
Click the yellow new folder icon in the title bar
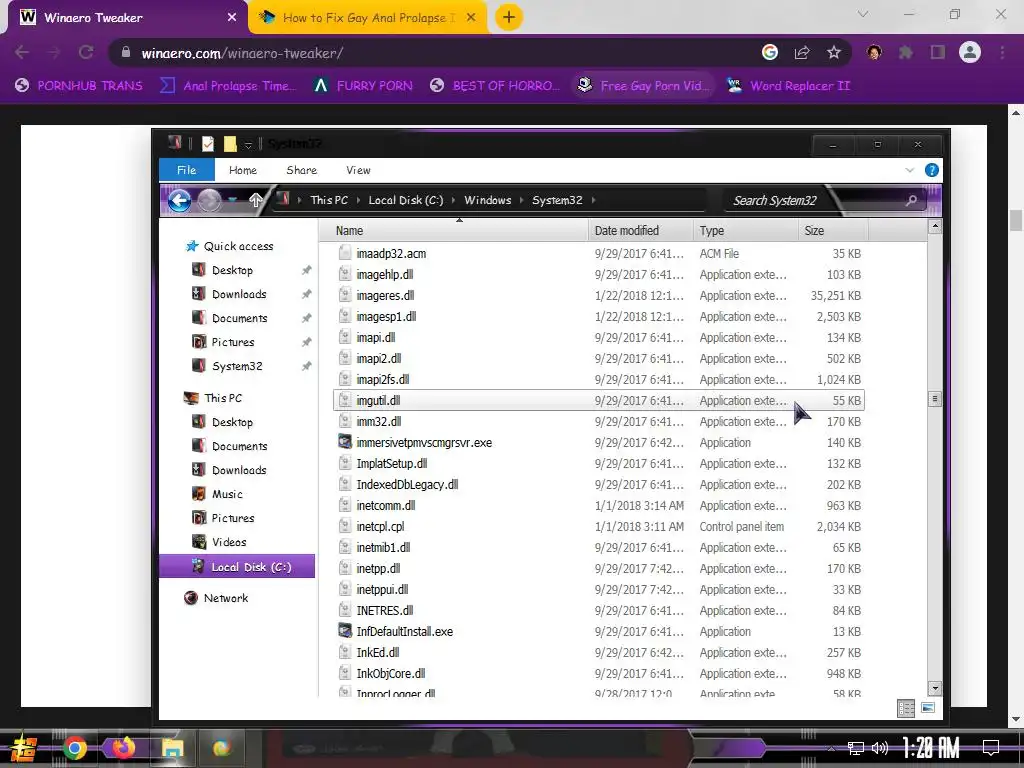(230, 144)
